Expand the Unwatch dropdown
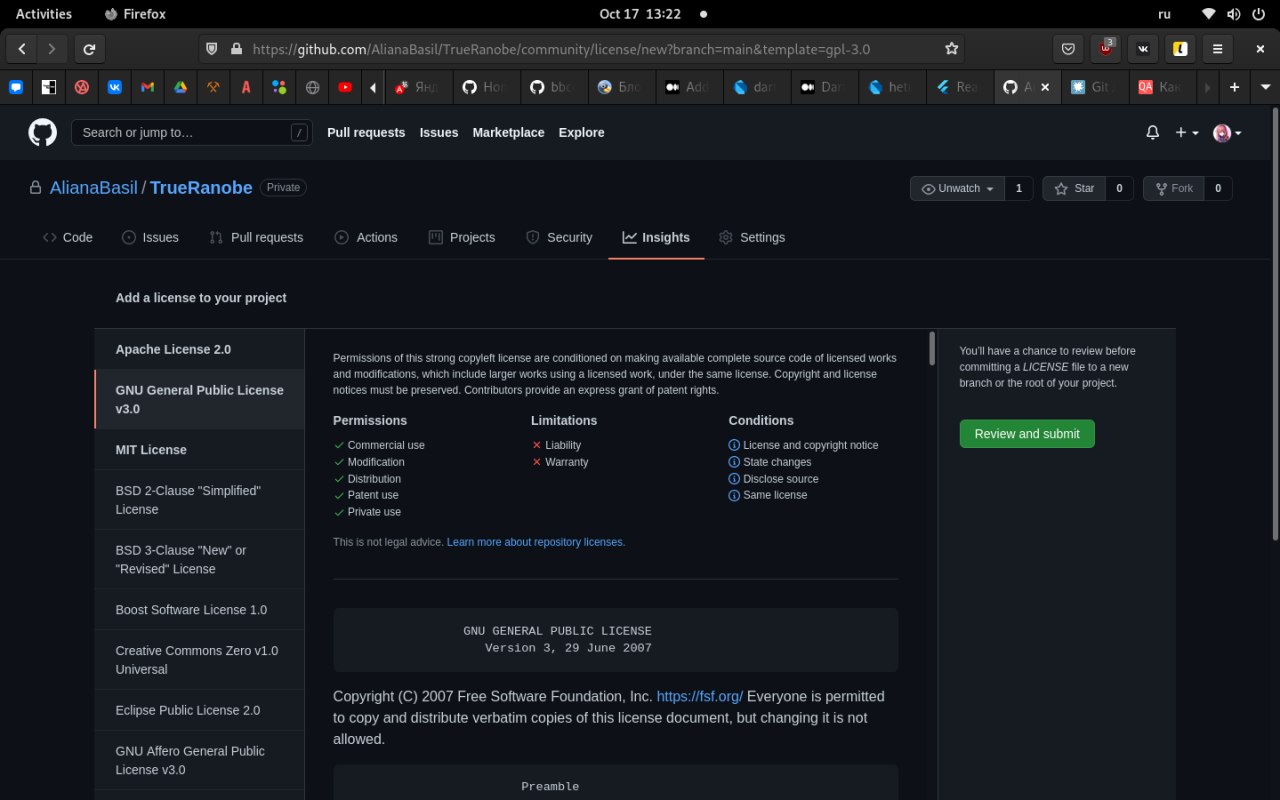Screen dimensions: 1280x800 [957, 188]
